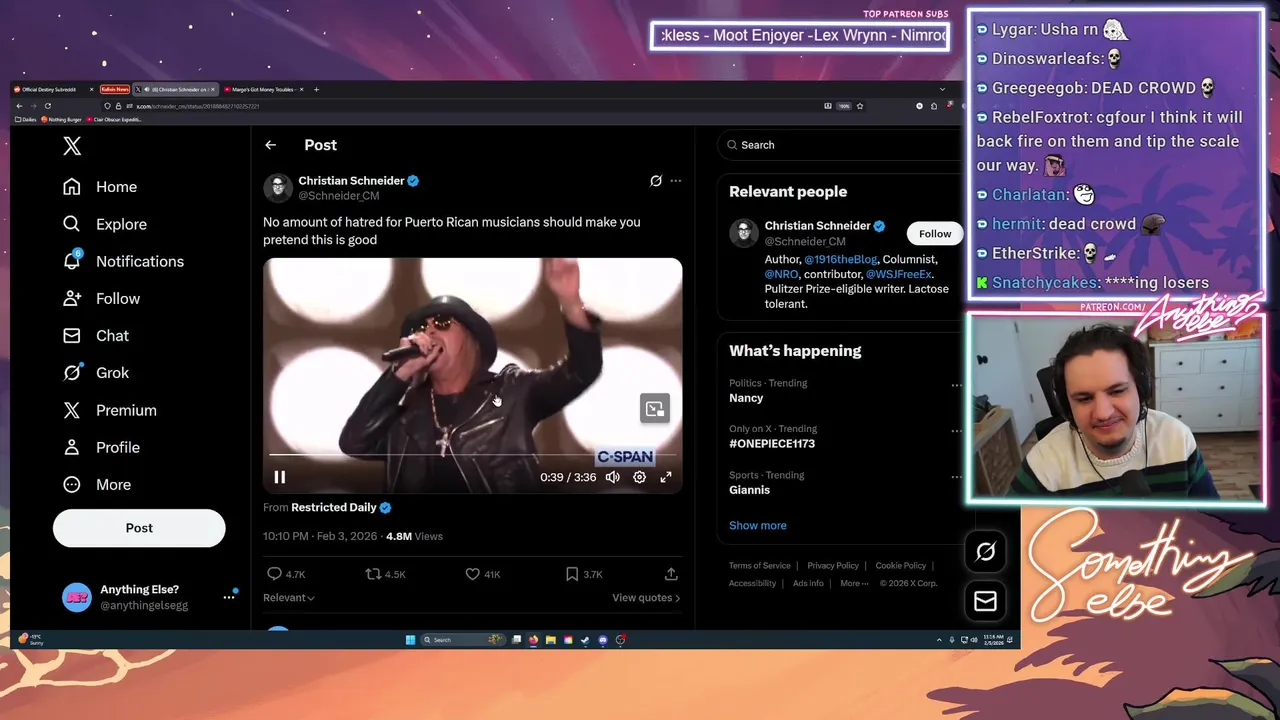The height and width of the screenshot is (720, 1280).
Task: Open a new browser tab
Action: 316,89
